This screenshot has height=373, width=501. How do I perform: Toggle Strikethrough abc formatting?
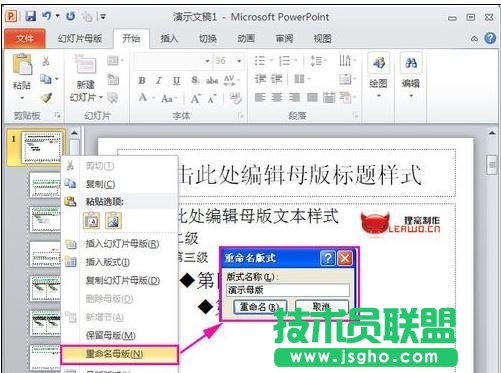tap(212, 80)
